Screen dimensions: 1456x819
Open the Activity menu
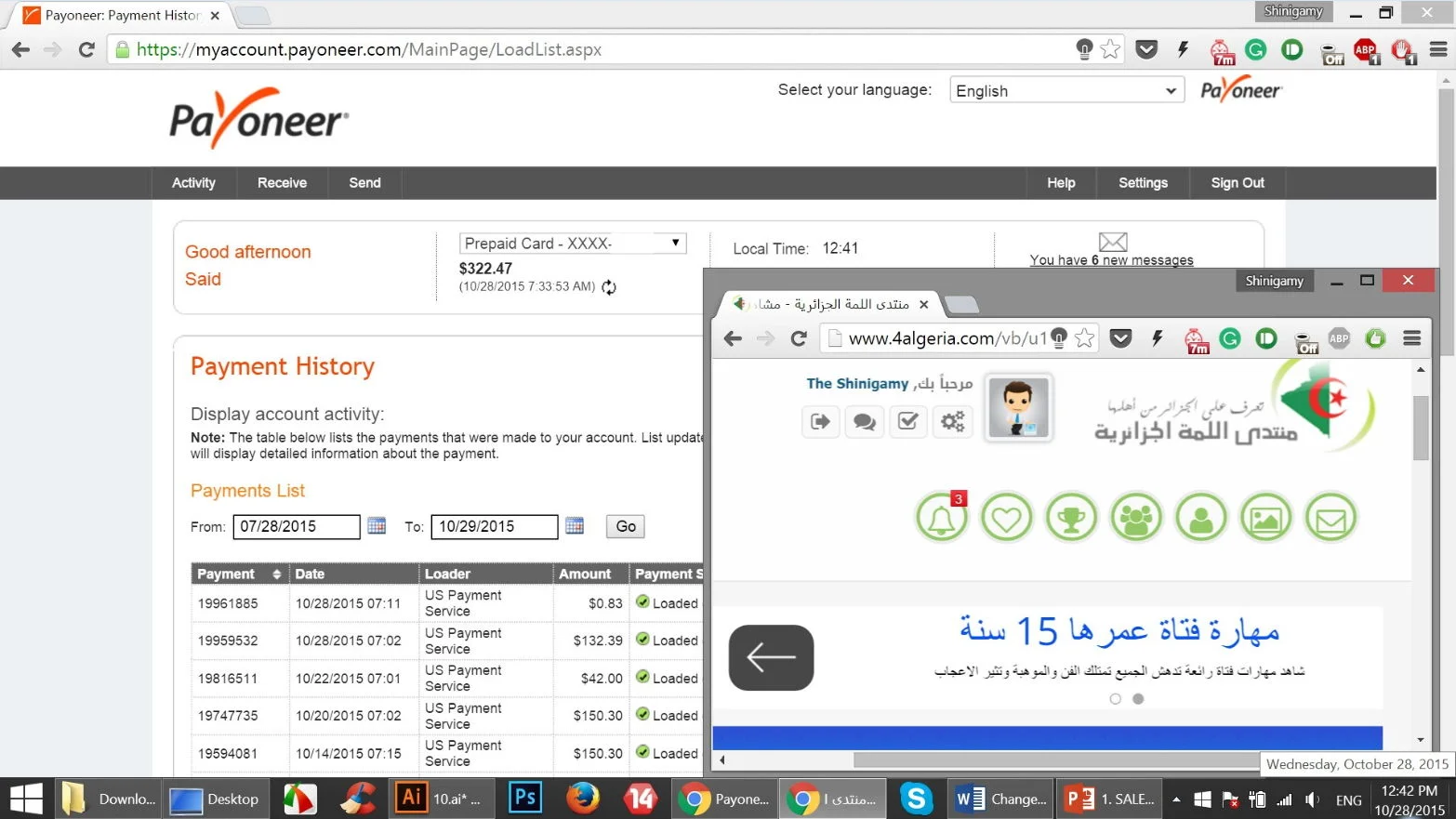(x=193, y=183)
